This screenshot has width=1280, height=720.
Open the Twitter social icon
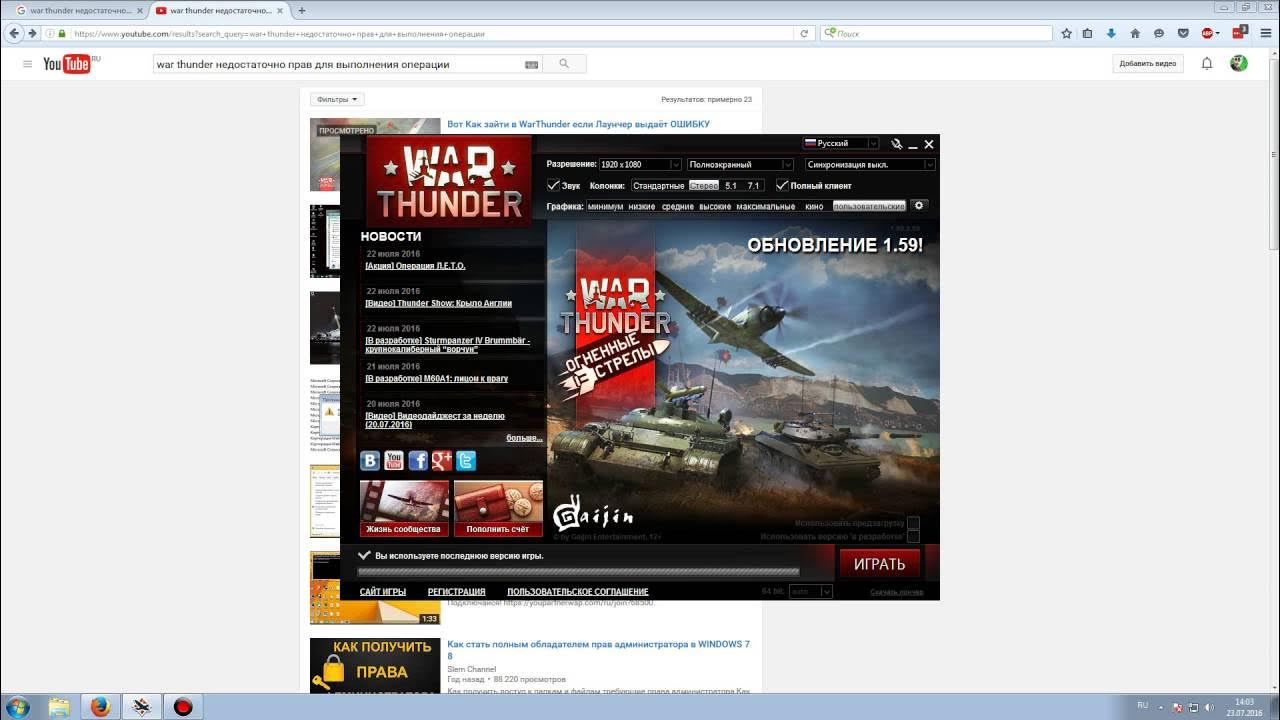466,461
